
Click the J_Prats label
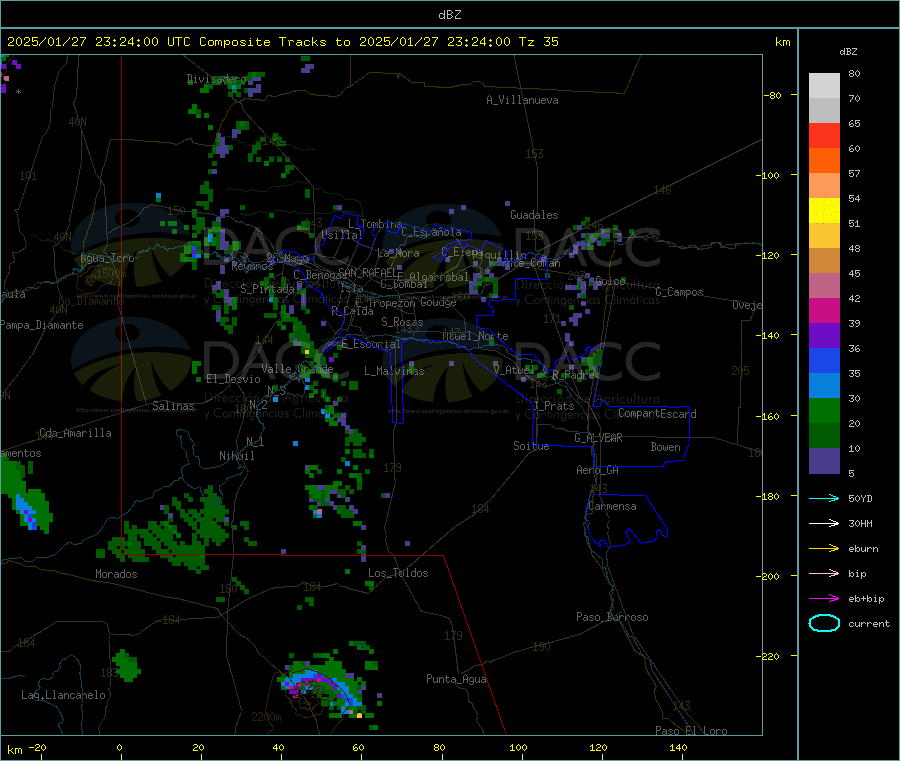point(554,405)
